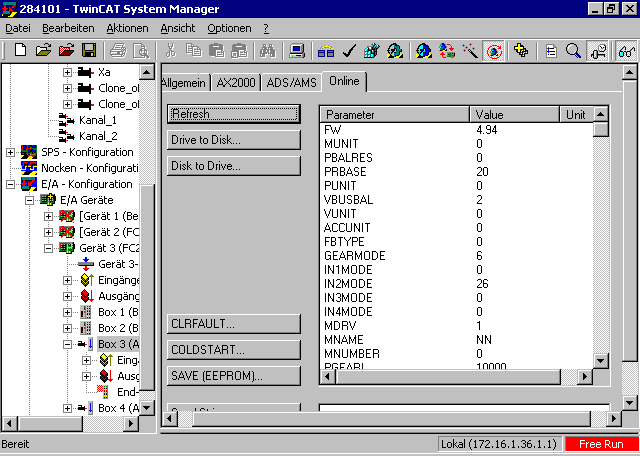
Task: Click parameter list horizontal scroll right arrow
Action: 585,376
